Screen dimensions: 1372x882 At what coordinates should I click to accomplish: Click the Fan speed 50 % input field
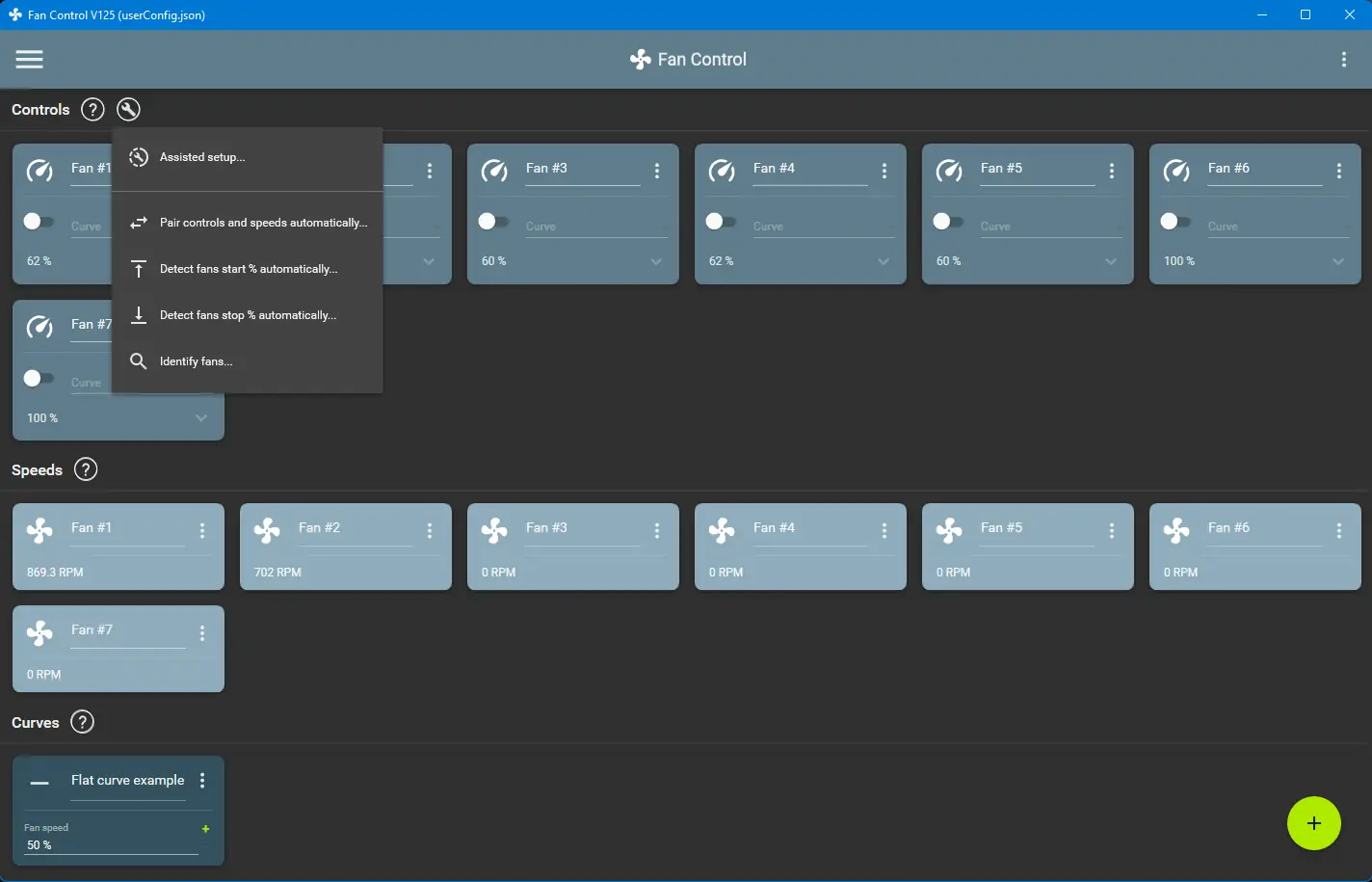point(111,845)
